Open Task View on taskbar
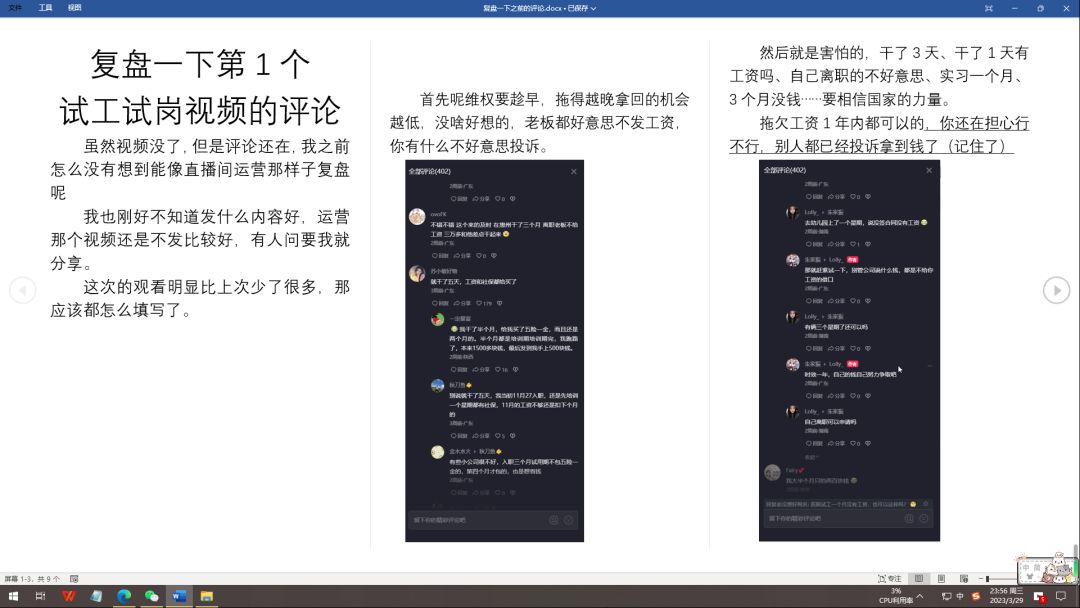The image size is (1080, 608). 41,596
